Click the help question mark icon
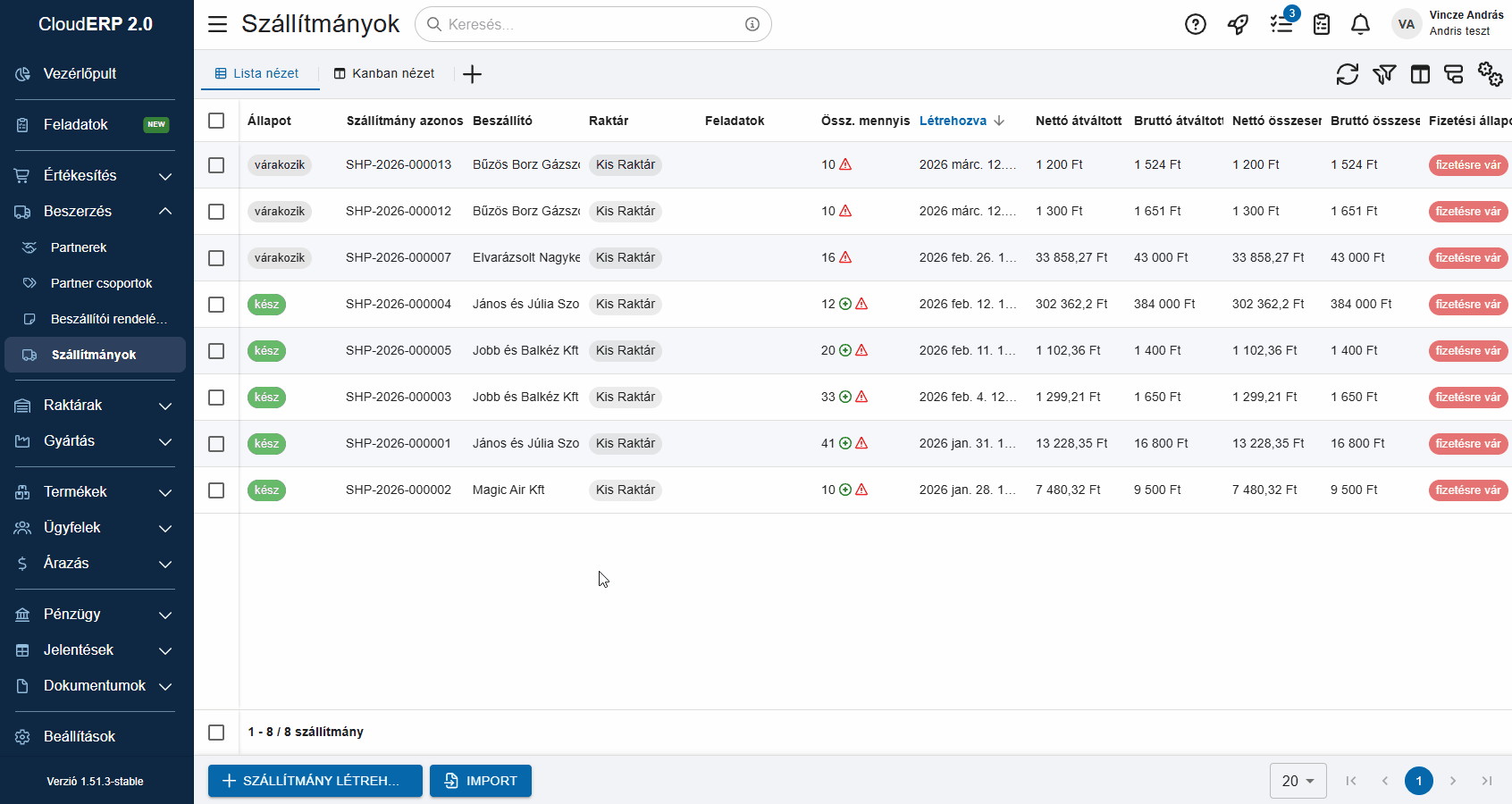This screenshot has width=1512, height=804. point(1195,24)
